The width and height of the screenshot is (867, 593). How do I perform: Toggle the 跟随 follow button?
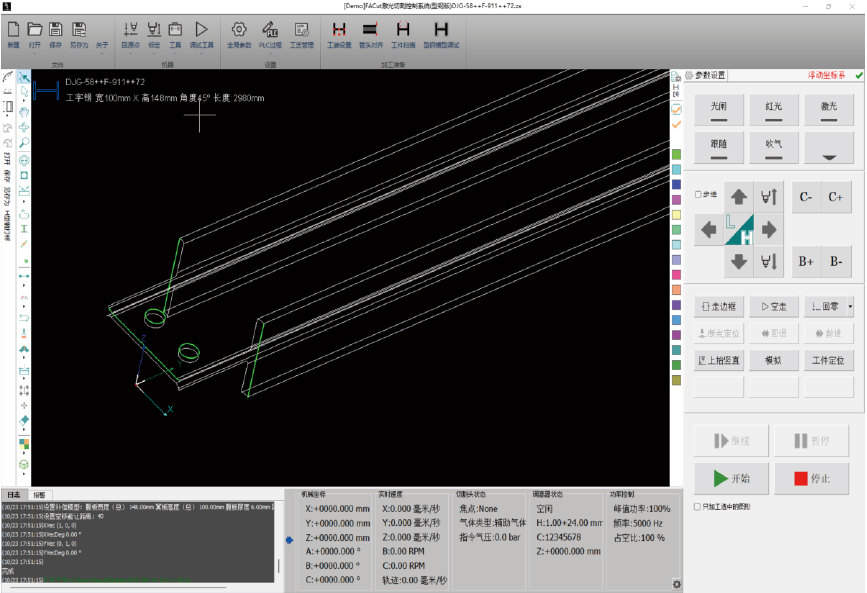pos(718,147)
